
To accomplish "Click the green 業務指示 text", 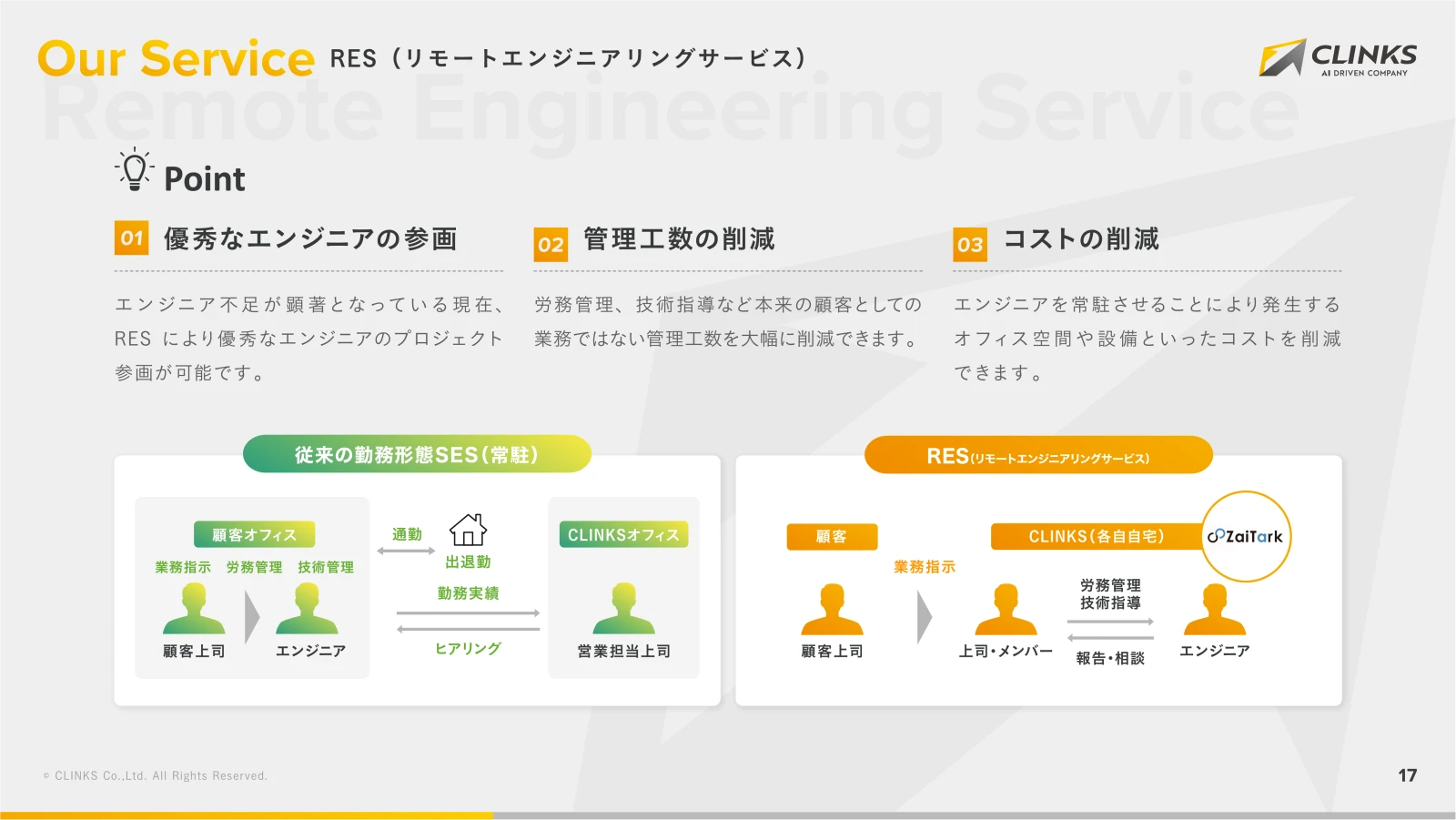I will click(183, 567).
